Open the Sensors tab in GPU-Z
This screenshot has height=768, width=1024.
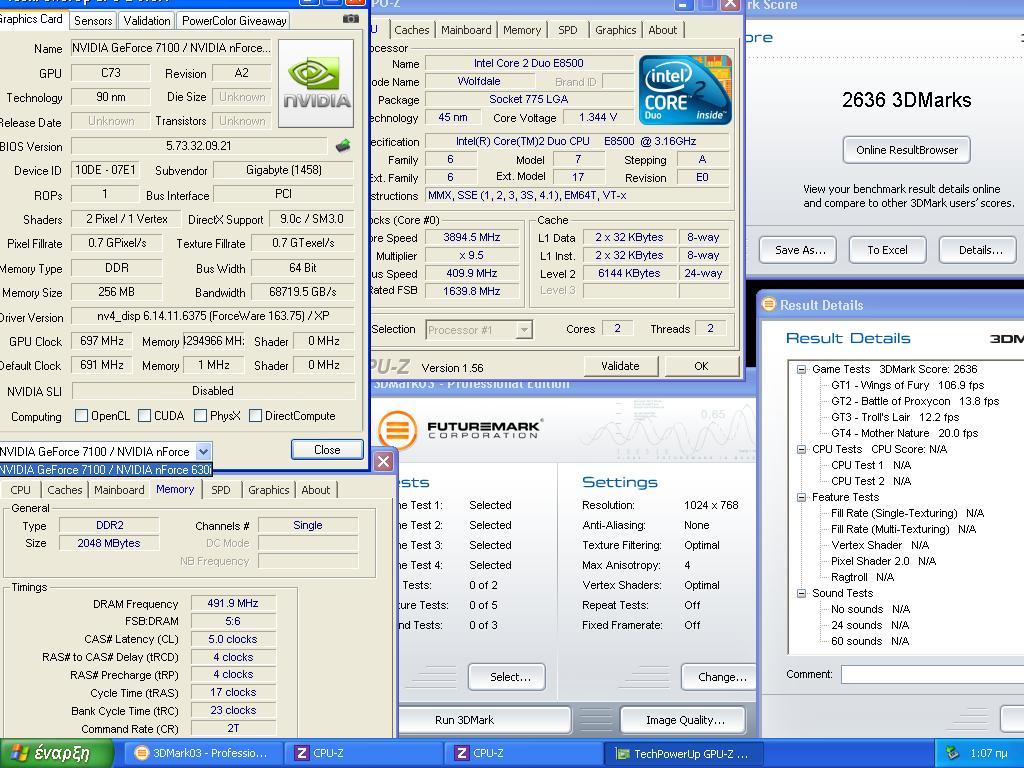pos(93,21)
